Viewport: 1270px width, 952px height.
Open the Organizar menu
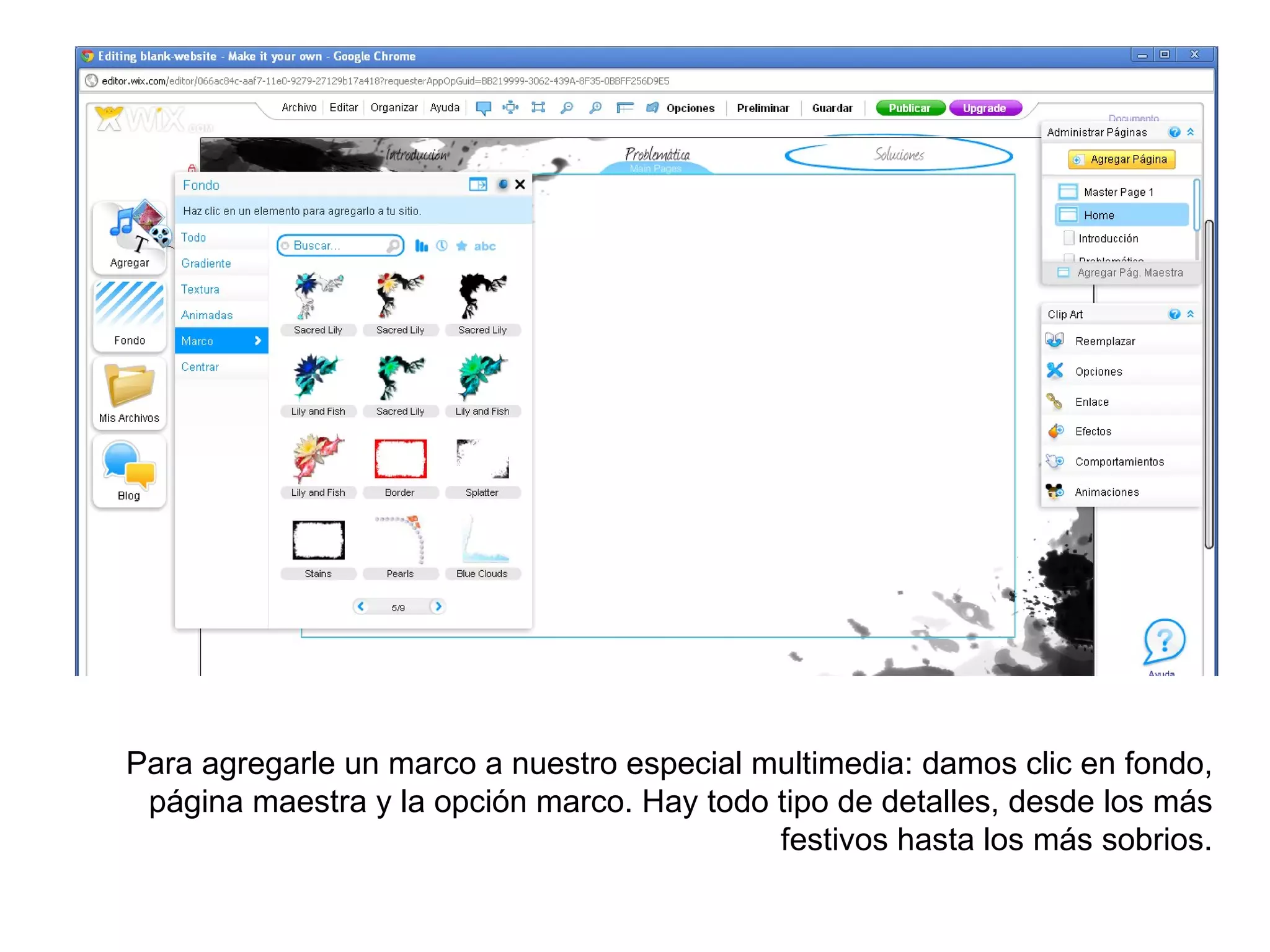coord(394,107)
